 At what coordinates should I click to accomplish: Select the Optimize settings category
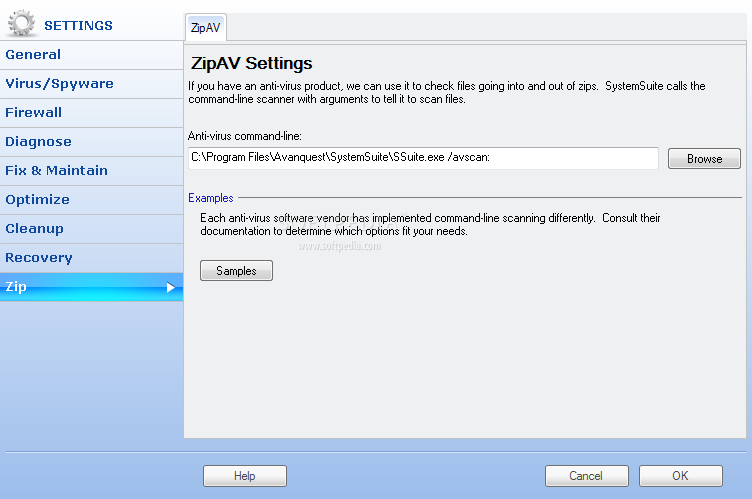[x=91, y=200]
